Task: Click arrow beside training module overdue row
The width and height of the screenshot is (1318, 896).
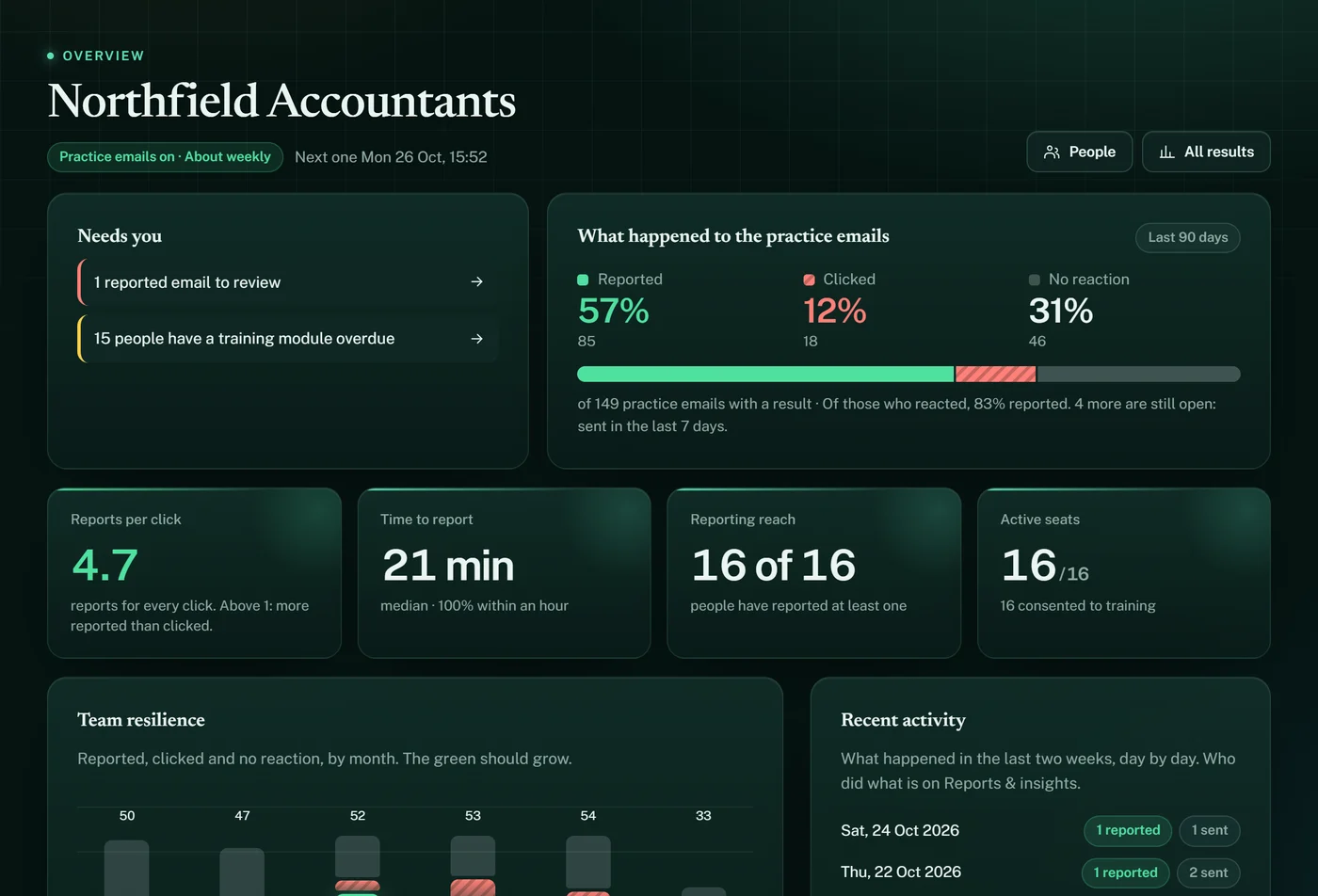Action: point(476,338)
